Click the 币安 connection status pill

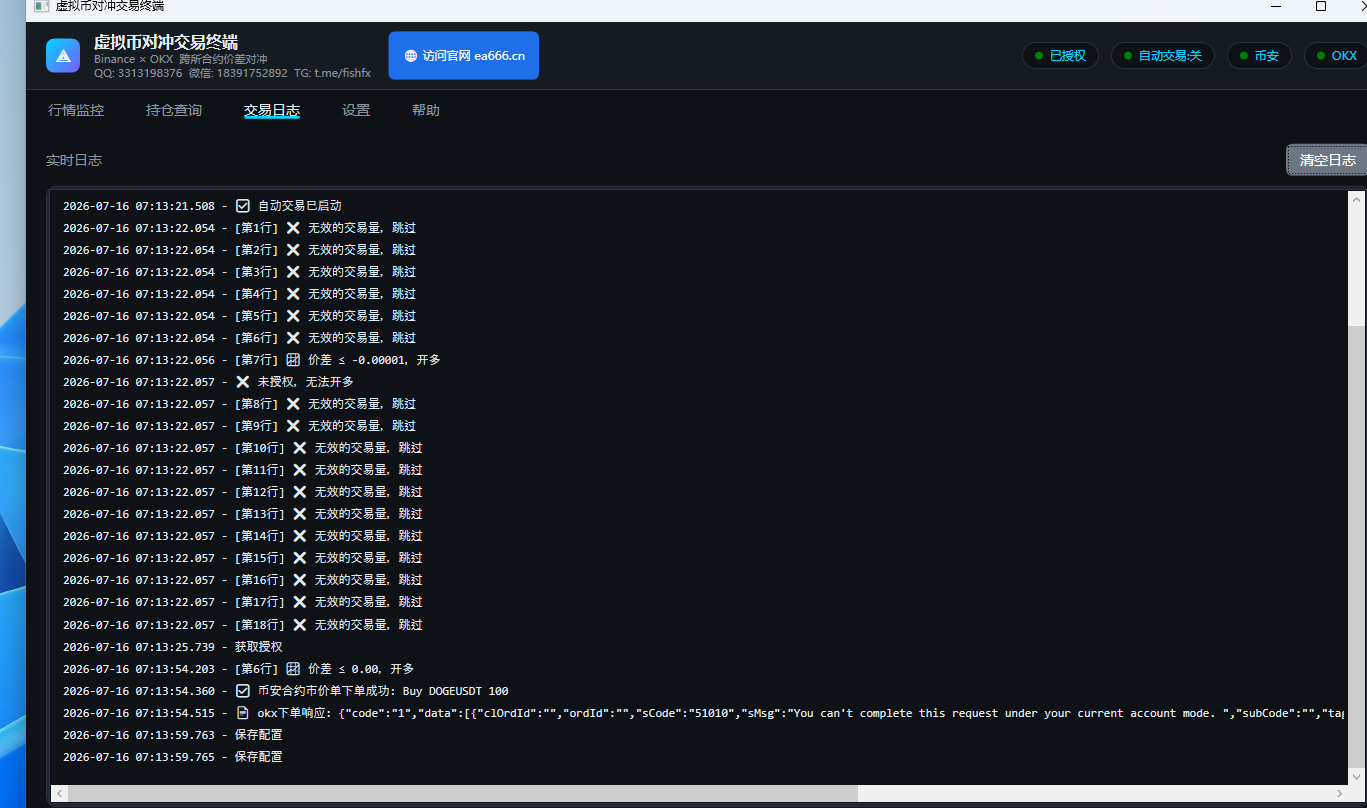pos(1259,56)
